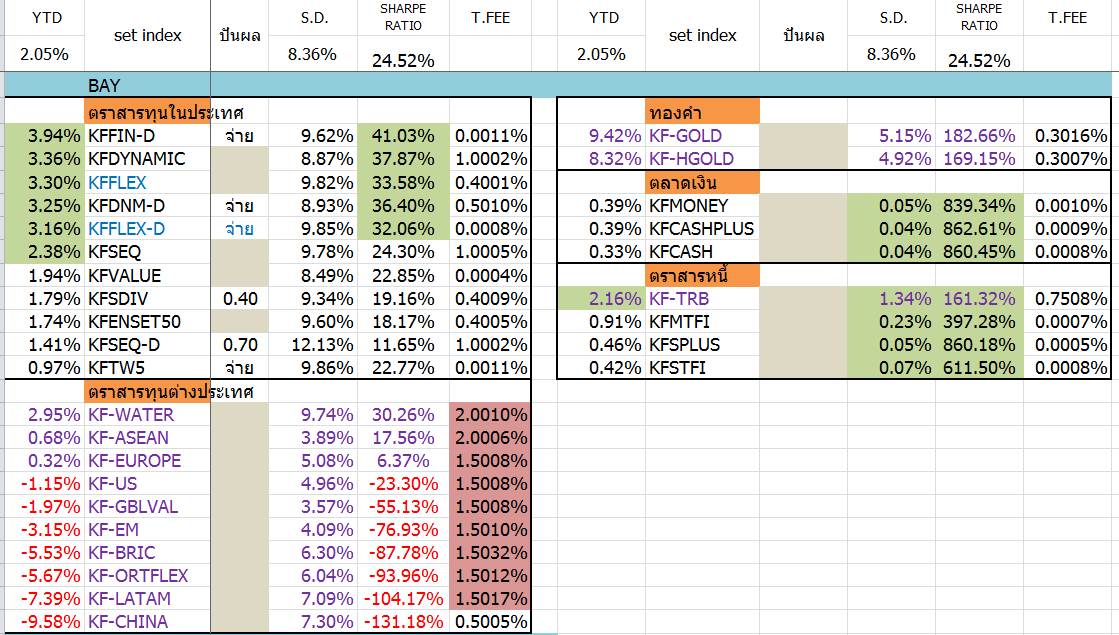
Task: Click the 611.50% Sharpe ratio cell
Action: [979, 367]
